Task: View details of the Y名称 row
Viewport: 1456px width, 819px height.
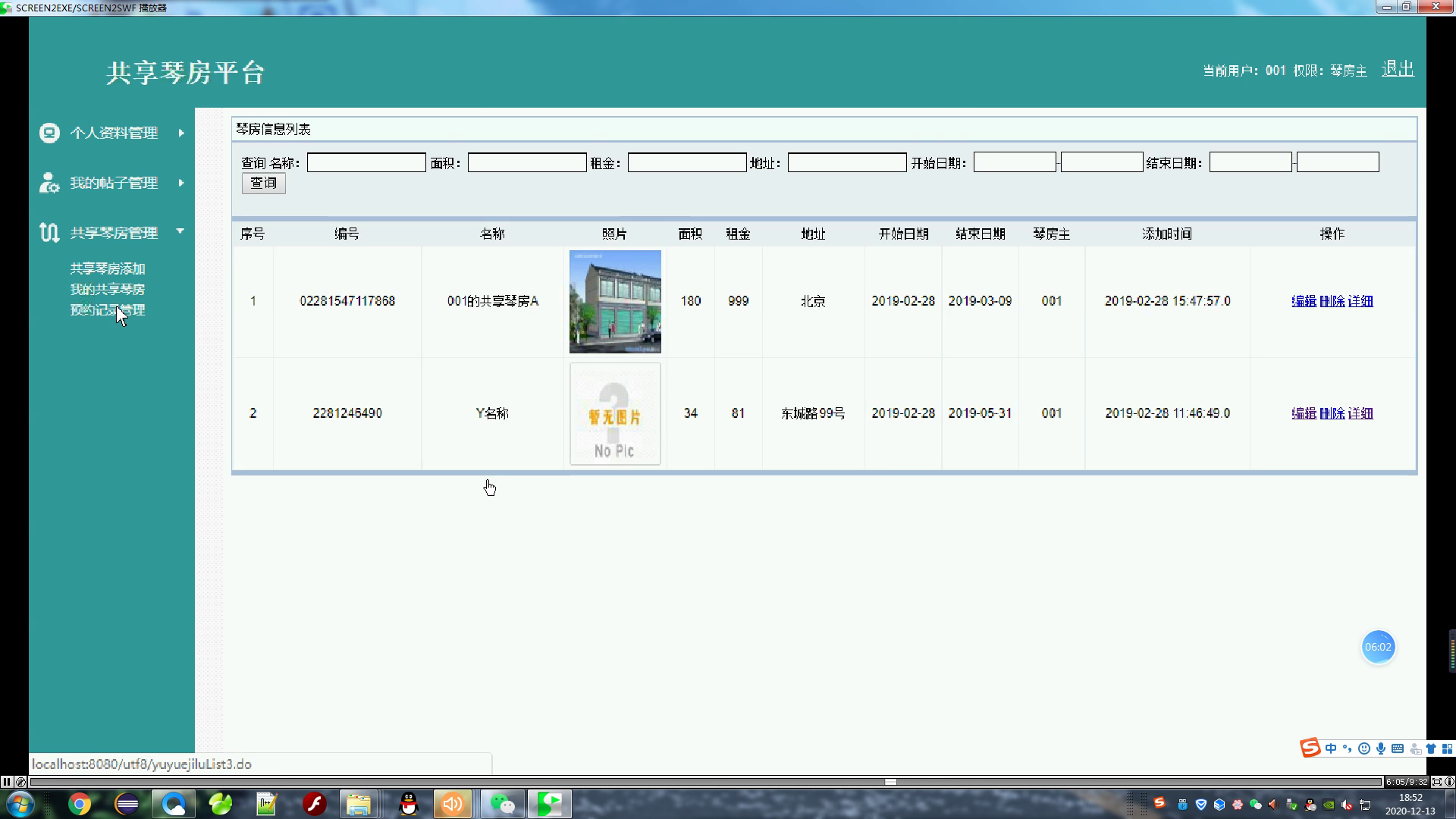Action: (1360, 413)
